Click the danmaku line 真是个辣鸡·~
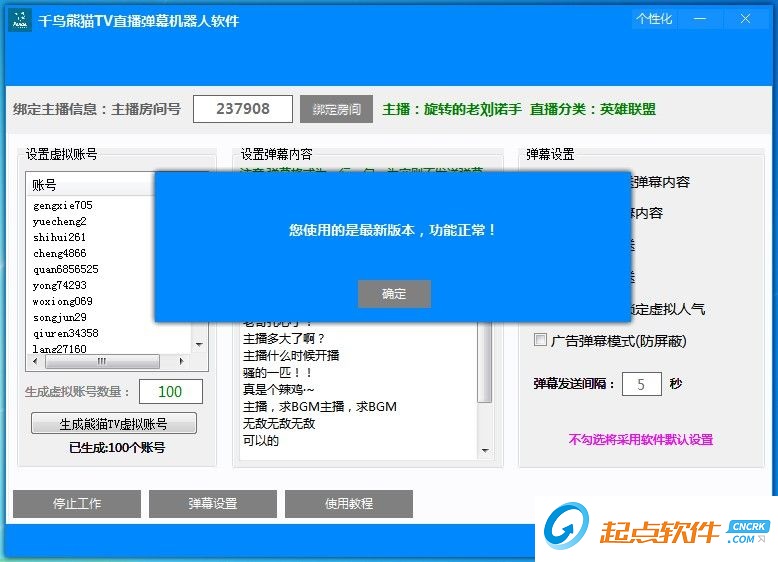Image resolution: width=778 pixels, height=562 pixels. click(x=278, y=390)
